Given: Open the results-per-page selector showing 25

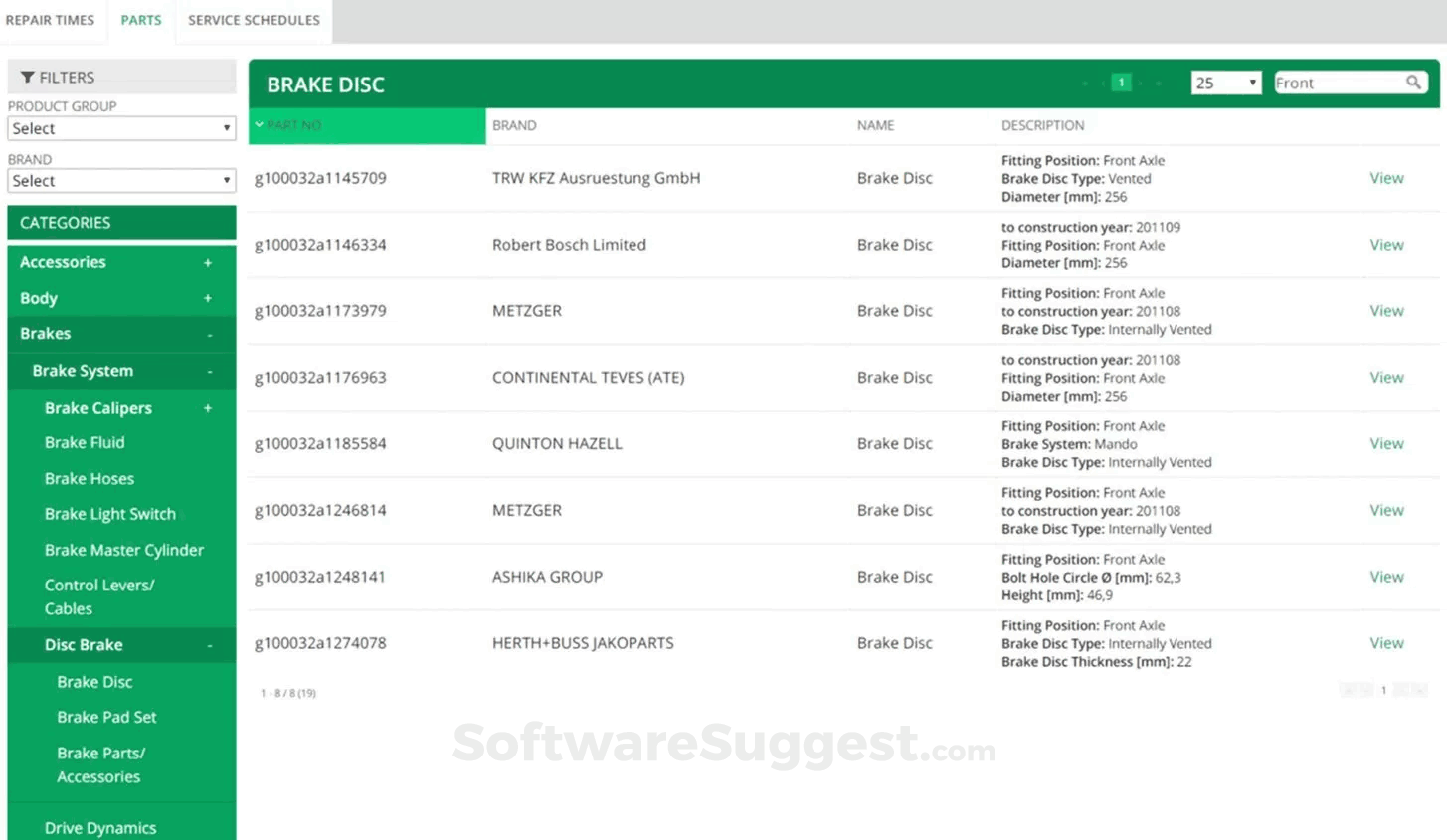Looking at the screenshot, I should click(x=1225, y=83).
